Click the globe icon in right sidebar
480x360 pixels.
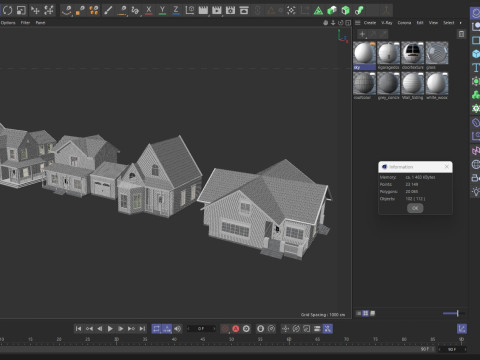[x=476, y=164]
